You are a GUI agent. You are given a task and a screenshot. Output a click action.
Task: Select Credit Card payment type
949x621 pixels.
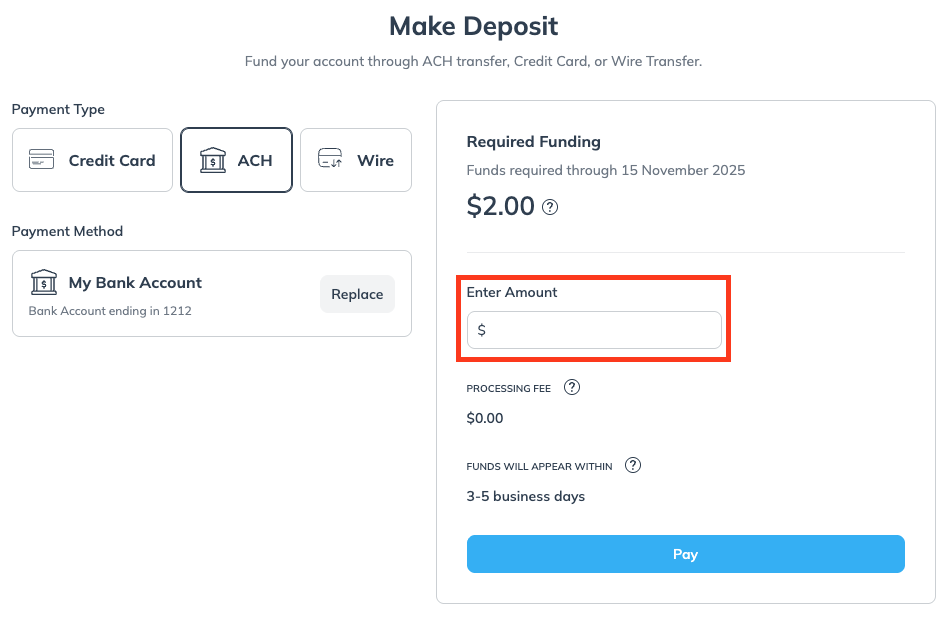[x=92, y=160]
